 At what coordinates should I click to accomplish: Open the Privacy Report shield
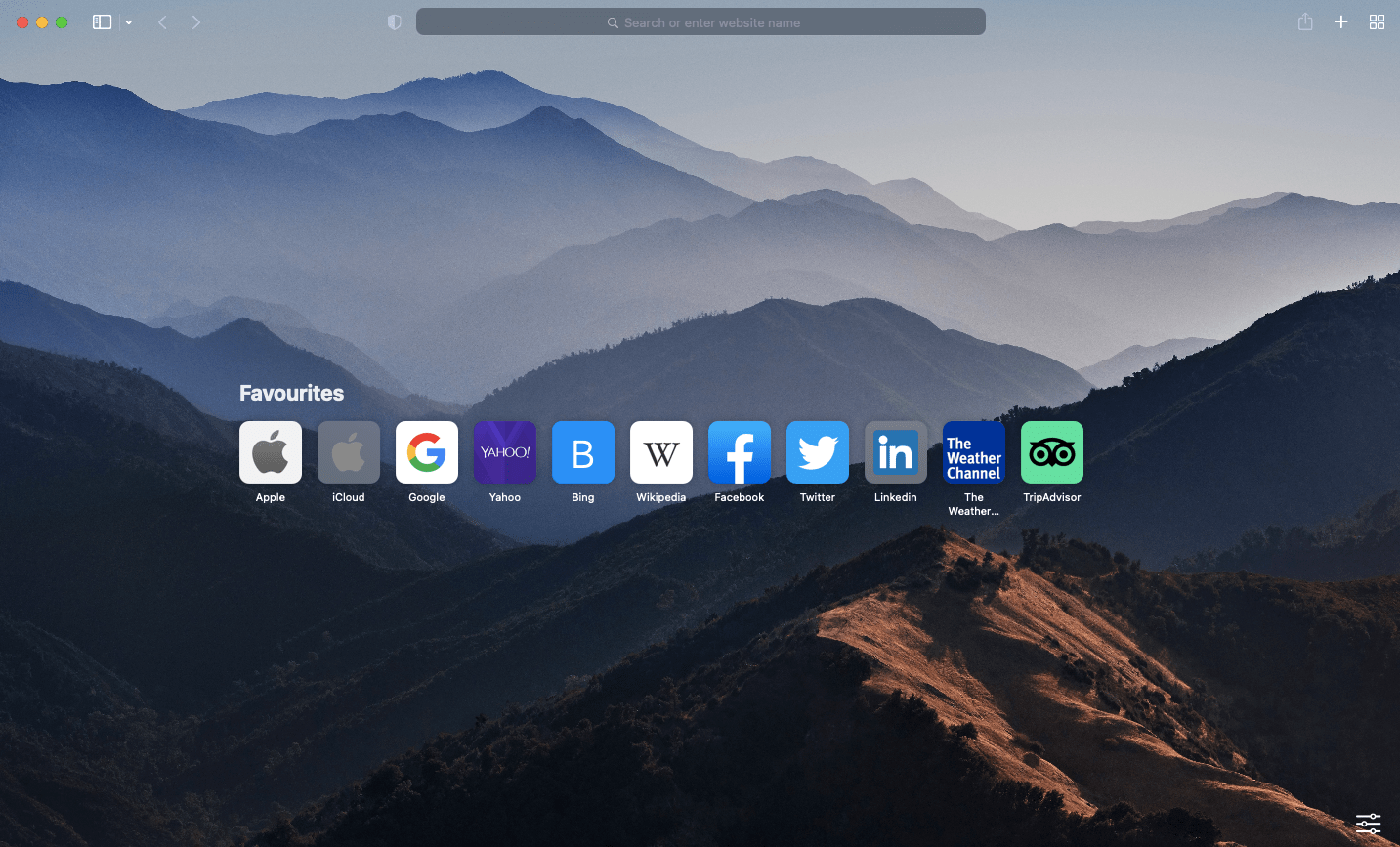tap(394, 21)
